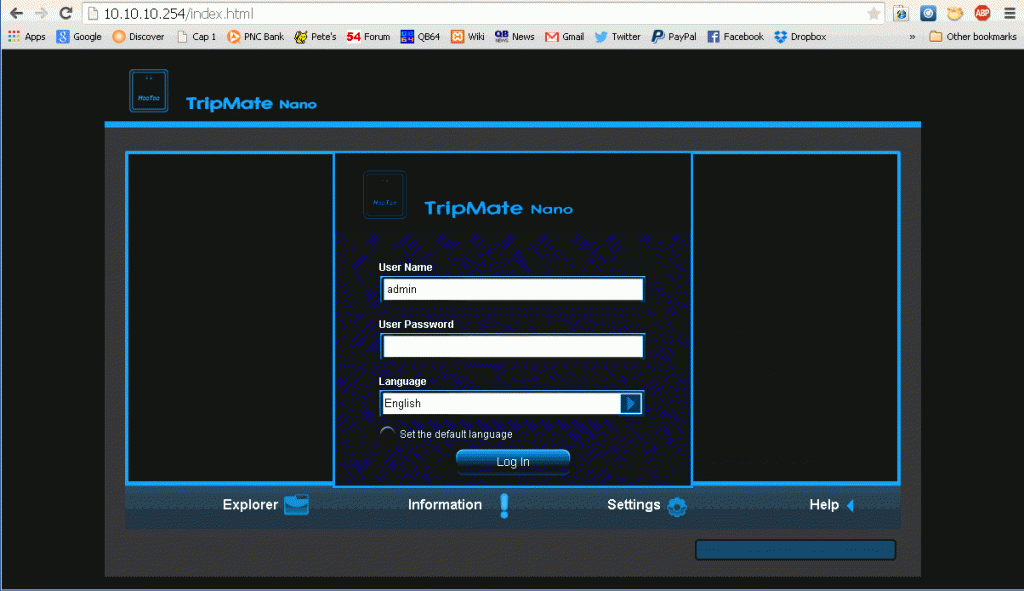Open the Language dropdown showing English

513,404
